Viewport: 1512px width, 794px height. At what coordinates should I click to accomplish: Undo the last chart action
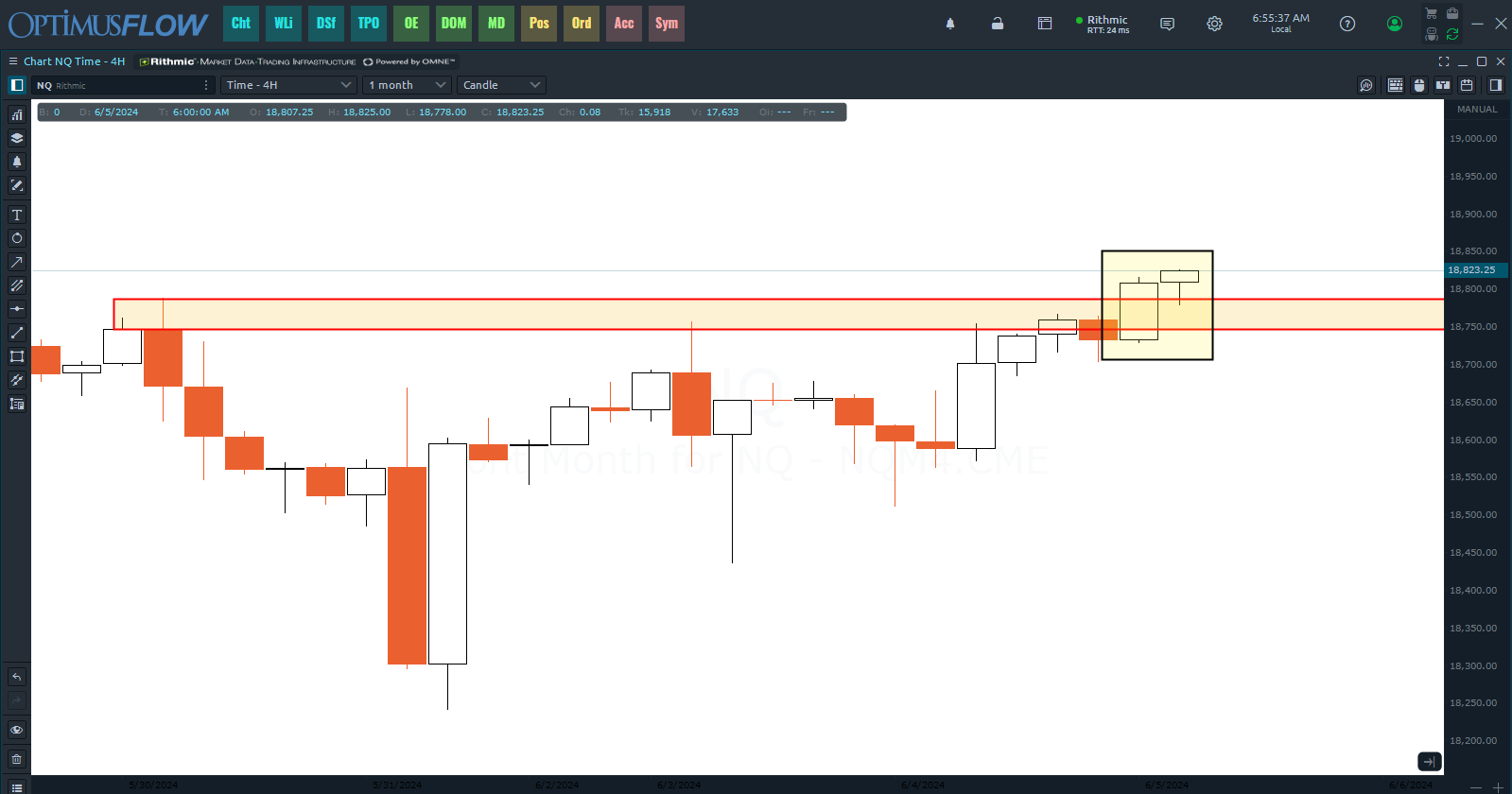[16, 677]
